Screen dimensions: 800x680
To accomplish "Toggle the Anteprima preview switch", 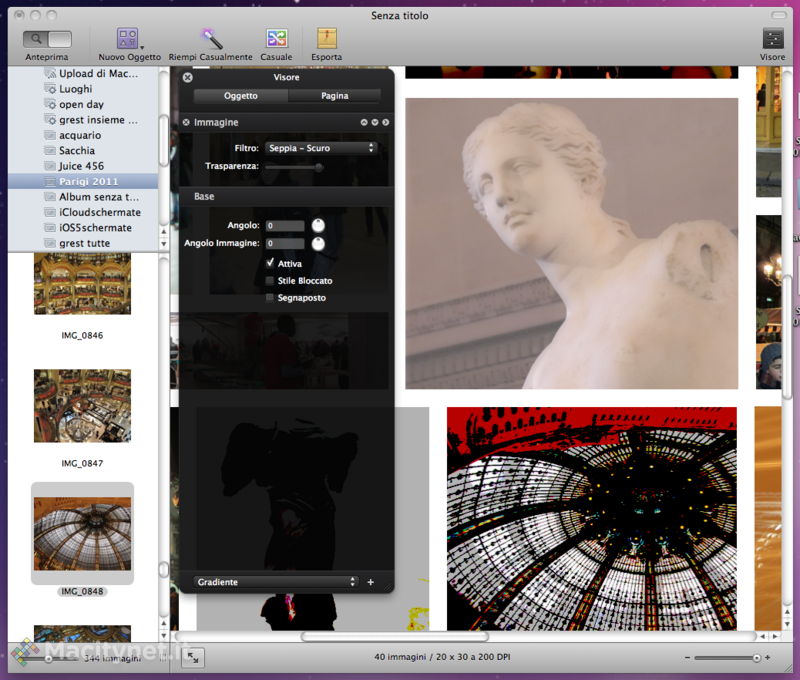I will tap(47, 39).
